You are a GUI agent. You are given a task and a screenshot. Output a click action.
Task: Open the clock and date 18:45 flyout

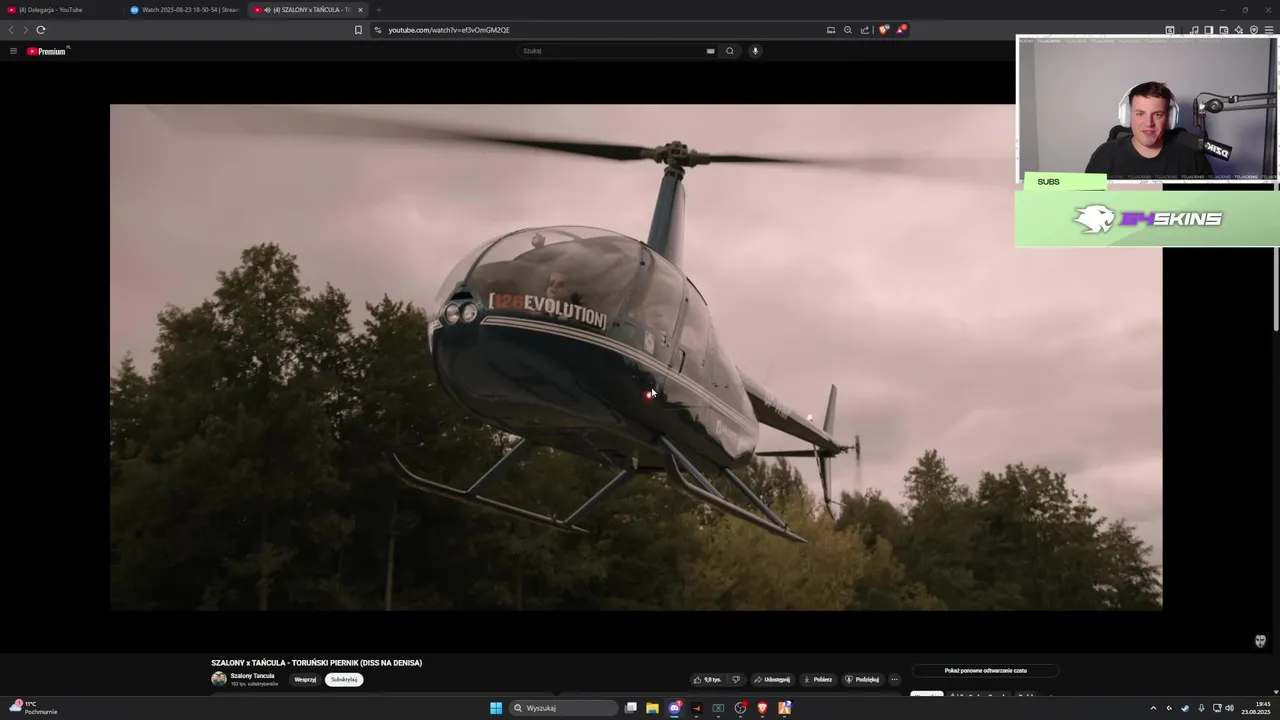click(1255, 708)
